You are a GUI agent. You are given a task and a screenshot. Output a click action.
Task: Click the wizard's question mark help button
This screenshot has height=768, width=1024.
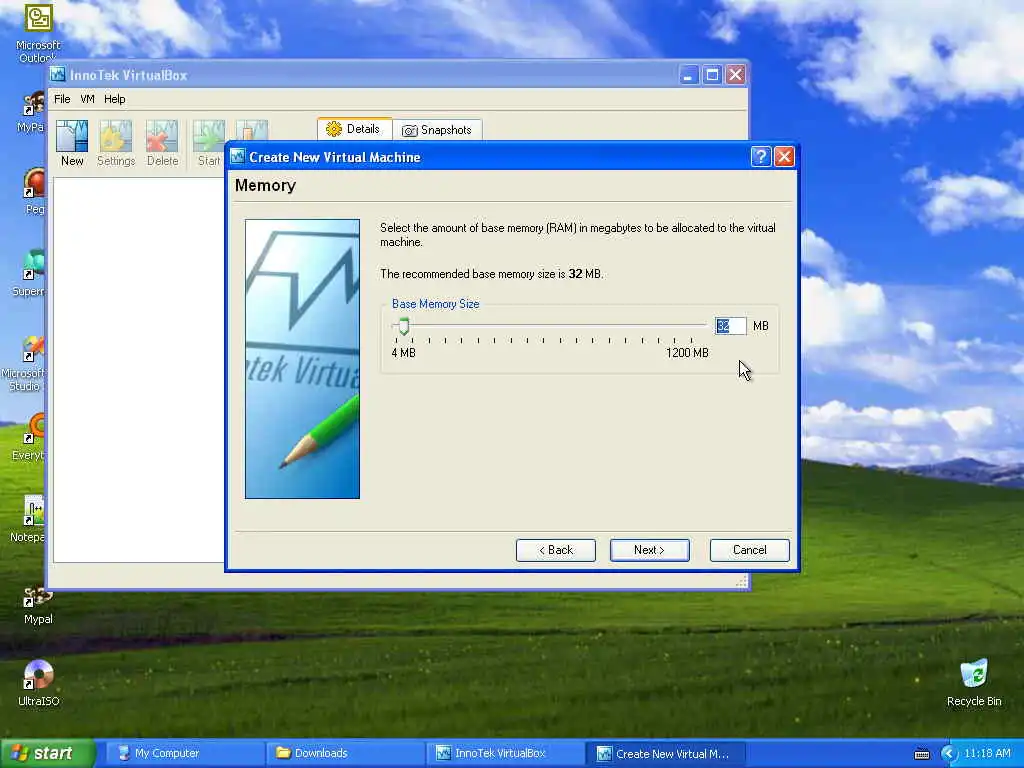(760, 157)
